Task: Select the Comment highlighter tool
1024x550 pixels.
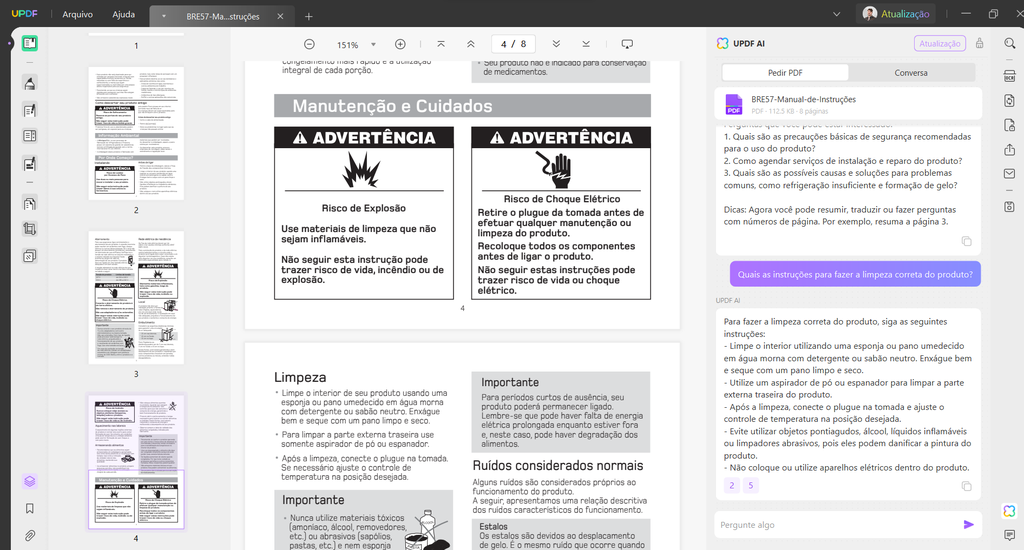Action: [29, 84]
